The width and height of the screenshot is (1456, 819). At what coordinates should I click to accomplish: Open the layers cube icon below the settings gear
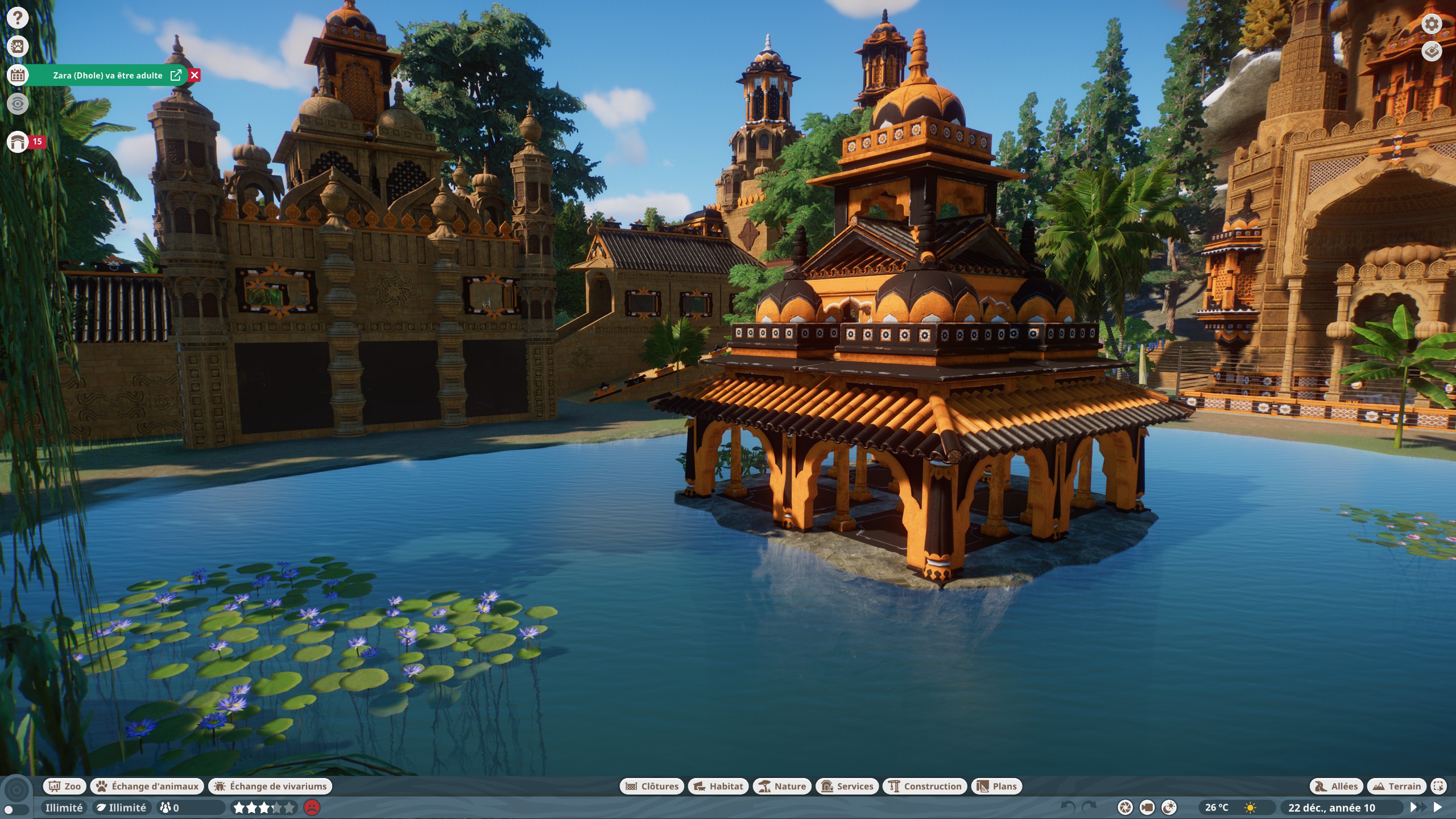point(1432,51)
